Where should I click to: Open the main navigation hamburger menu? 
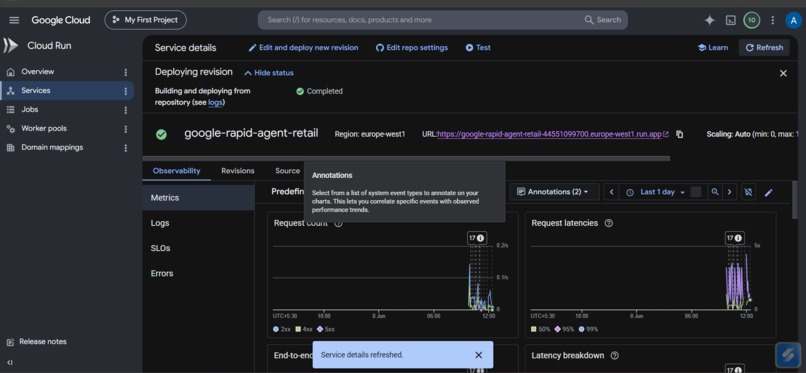14,20
